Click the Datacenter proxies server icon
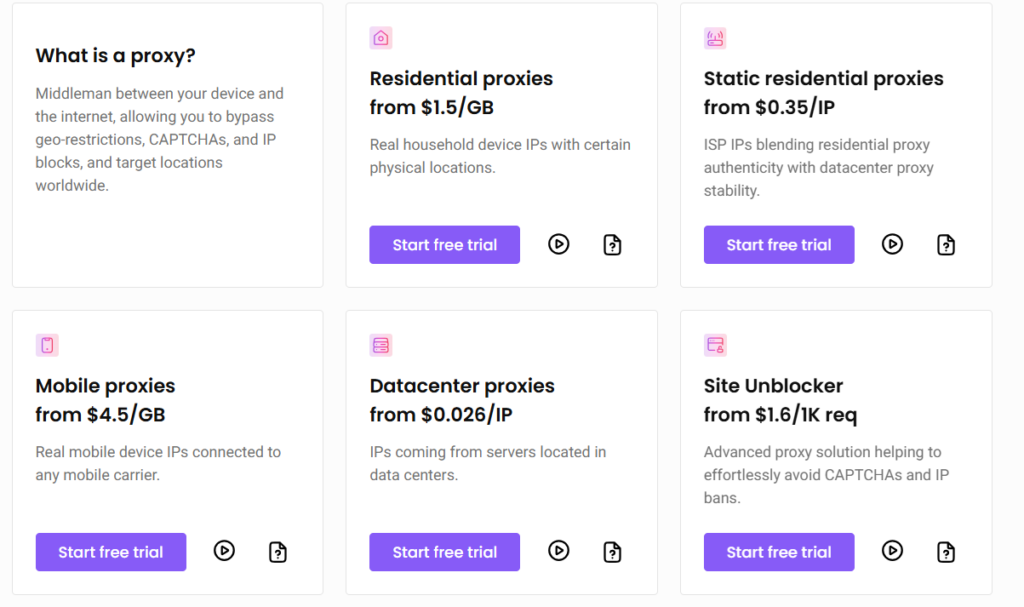Viewport: 1024px width, 607px height. pos(380,344)
